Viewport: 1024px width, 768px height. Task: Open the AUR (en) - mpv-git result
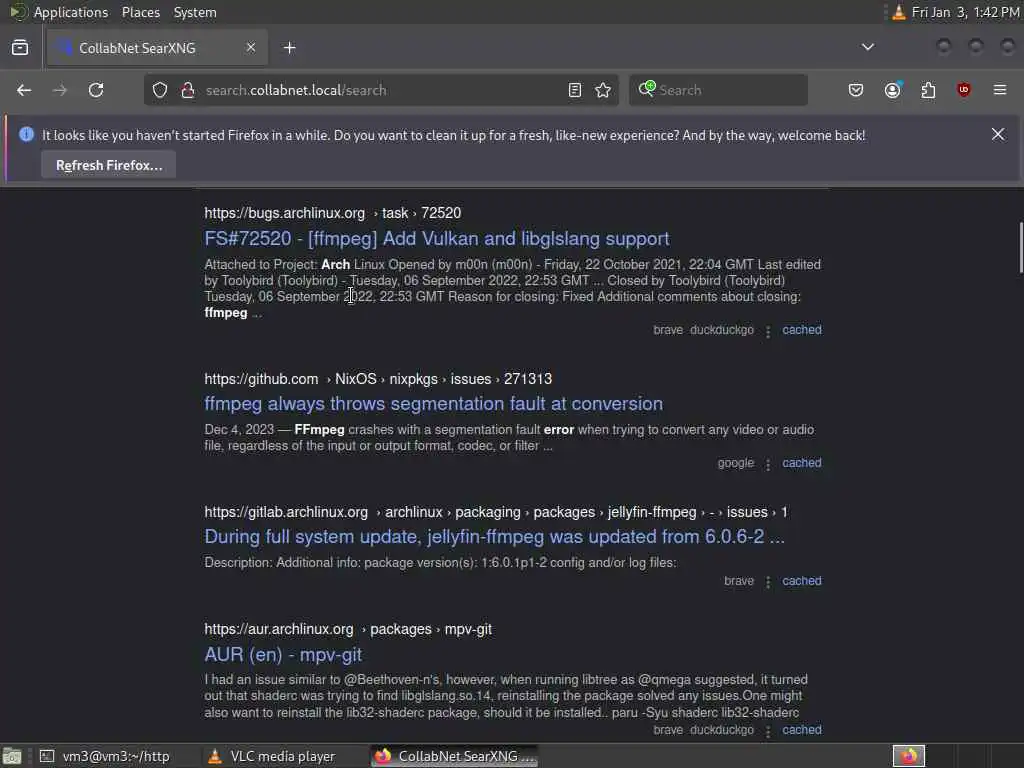[283, 654]
